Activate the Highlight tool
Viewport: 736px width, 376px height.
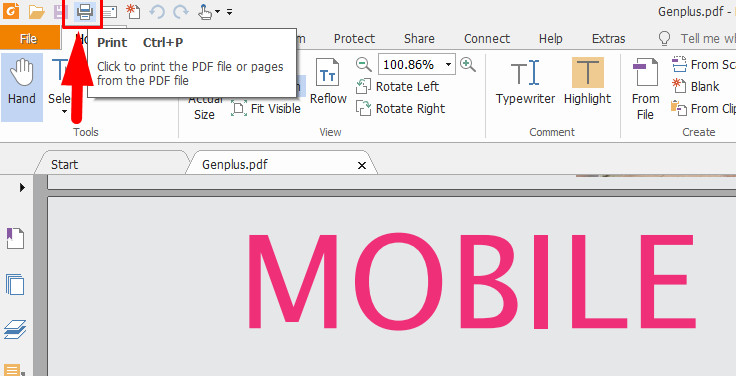tap(588, 82)
